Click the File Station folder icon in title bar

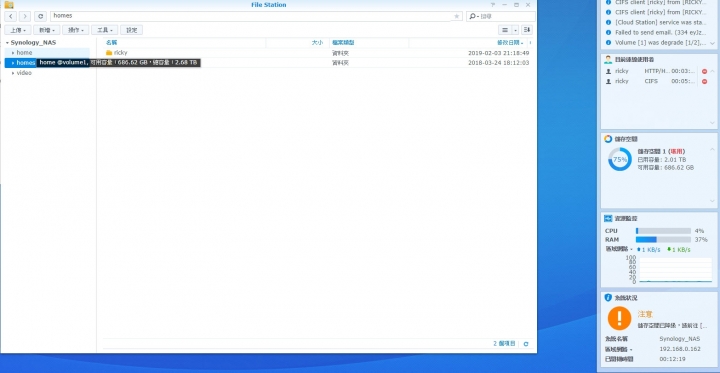(x=9, y=5)
